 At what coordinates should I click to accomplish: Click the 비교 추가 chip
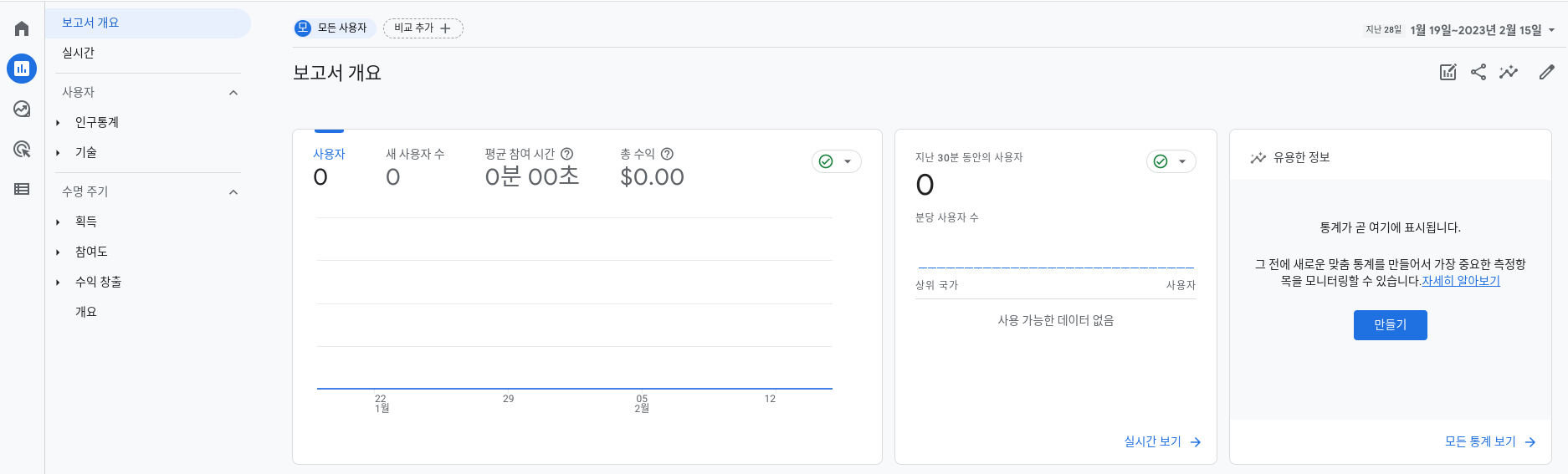click(423, 28)
